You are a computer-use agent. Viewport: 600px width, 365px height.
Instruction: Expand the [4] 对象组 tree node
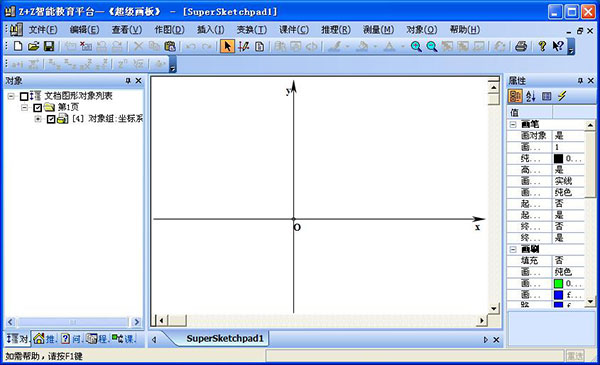pos(38,119)
